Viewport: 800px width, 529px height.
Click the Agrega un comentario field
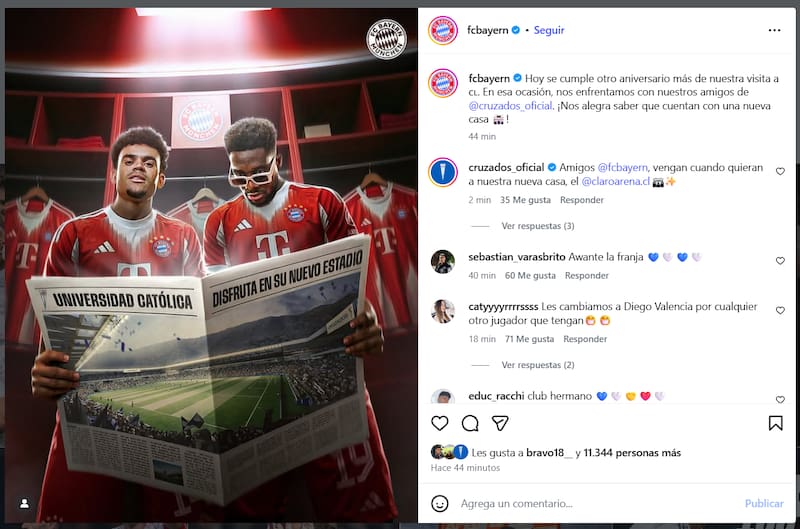597,503
